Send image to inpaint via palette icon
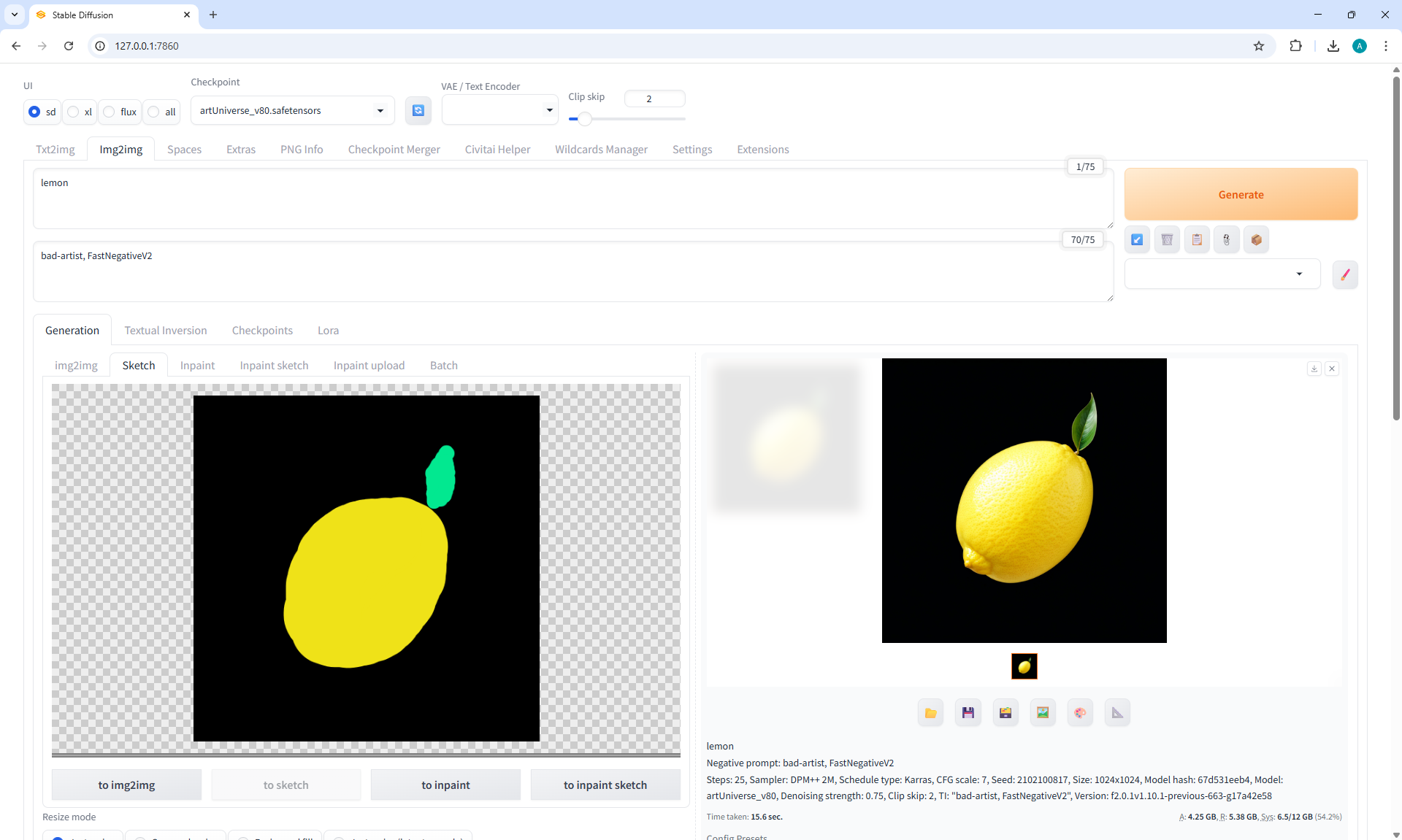The width and height of the screenshot is (1402, 840). (x=1080, y=713)
